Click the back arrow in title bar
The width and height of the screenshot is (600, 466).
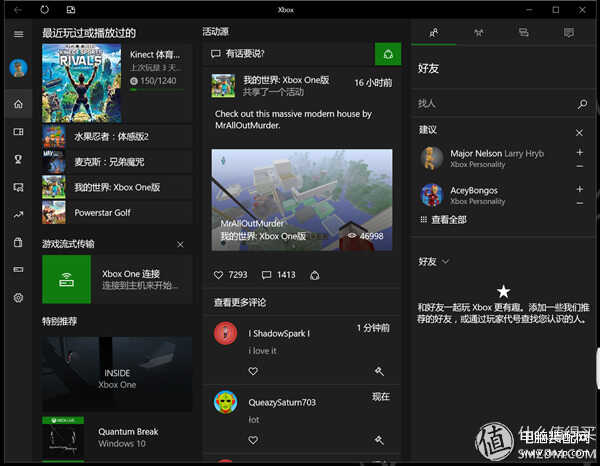click(18, 10)
